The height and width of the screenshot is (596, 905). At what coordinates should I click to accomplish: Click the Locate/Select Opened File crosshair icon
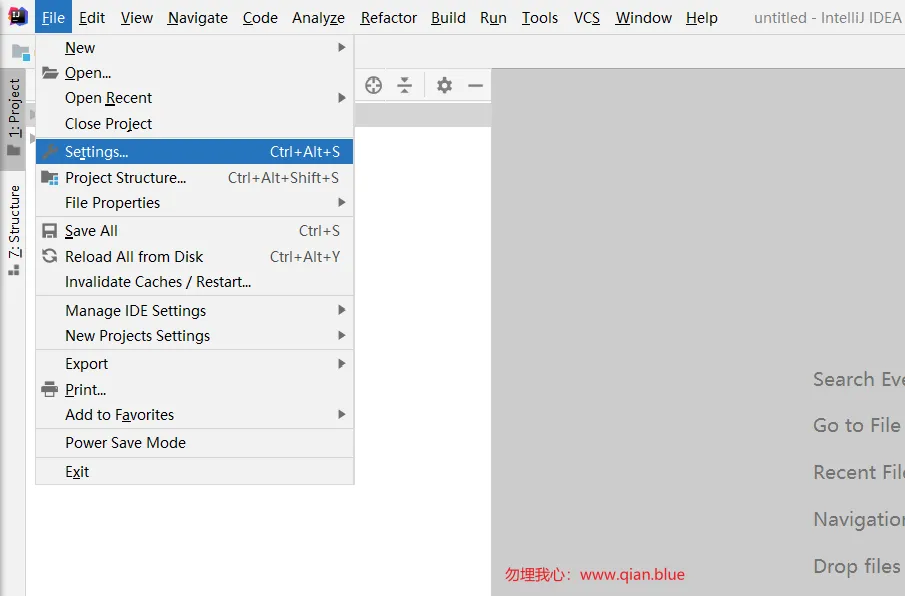[x=373, y=85]
